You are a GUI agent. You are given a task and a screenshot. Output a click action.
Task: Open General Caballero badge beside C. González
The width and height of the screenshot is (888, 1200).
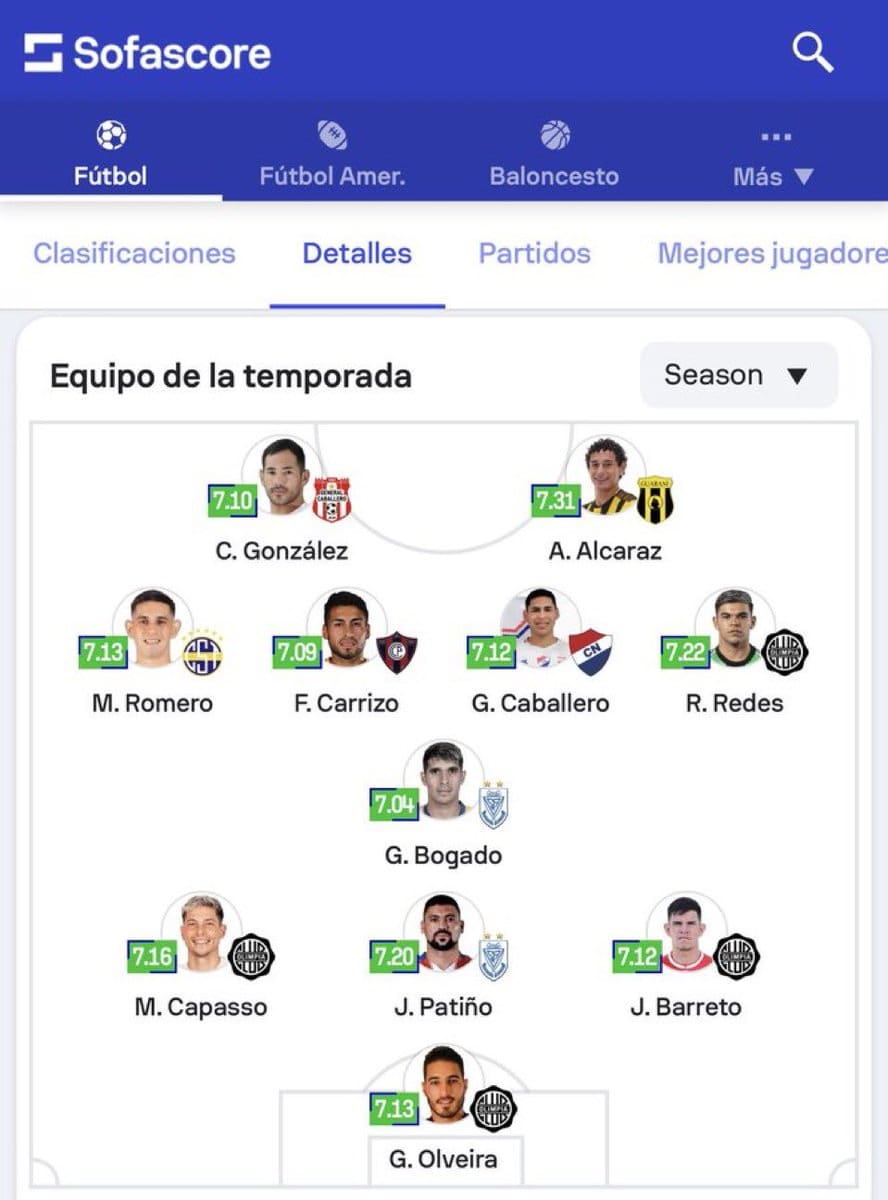point(331,499)
